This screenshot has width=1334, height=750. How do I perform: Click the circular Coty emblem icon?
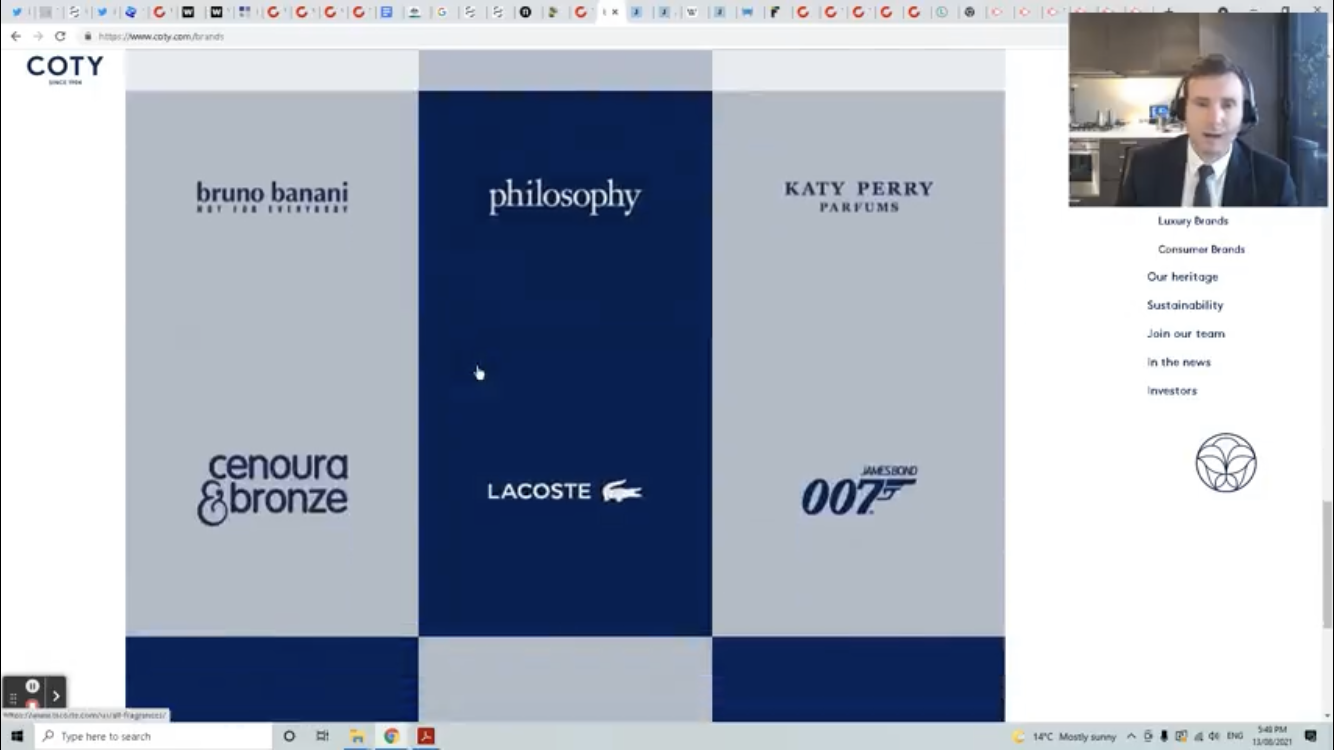click(1226, 463)
